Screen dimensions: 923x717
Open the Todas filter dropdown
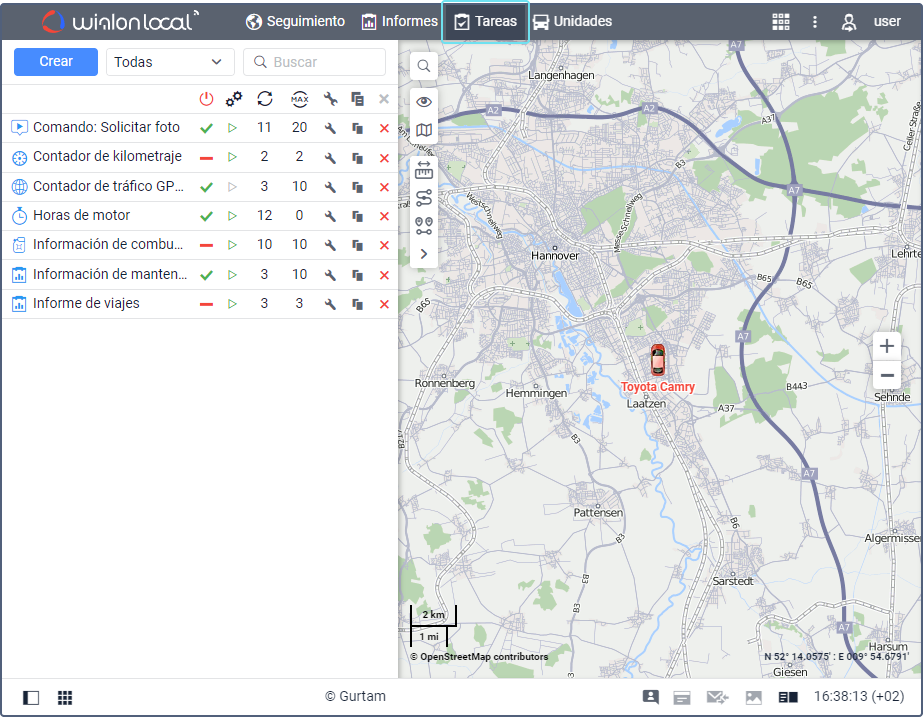pos(170,62)
